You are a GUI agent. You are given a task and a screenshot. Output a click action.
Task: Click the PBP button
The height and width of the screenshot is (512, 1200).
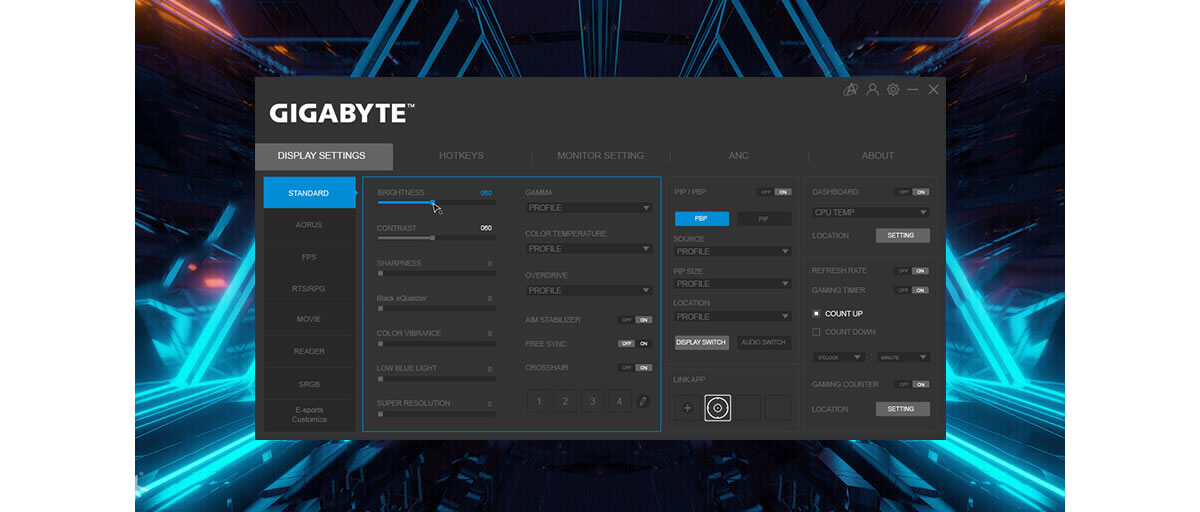(x=702, y=218)
